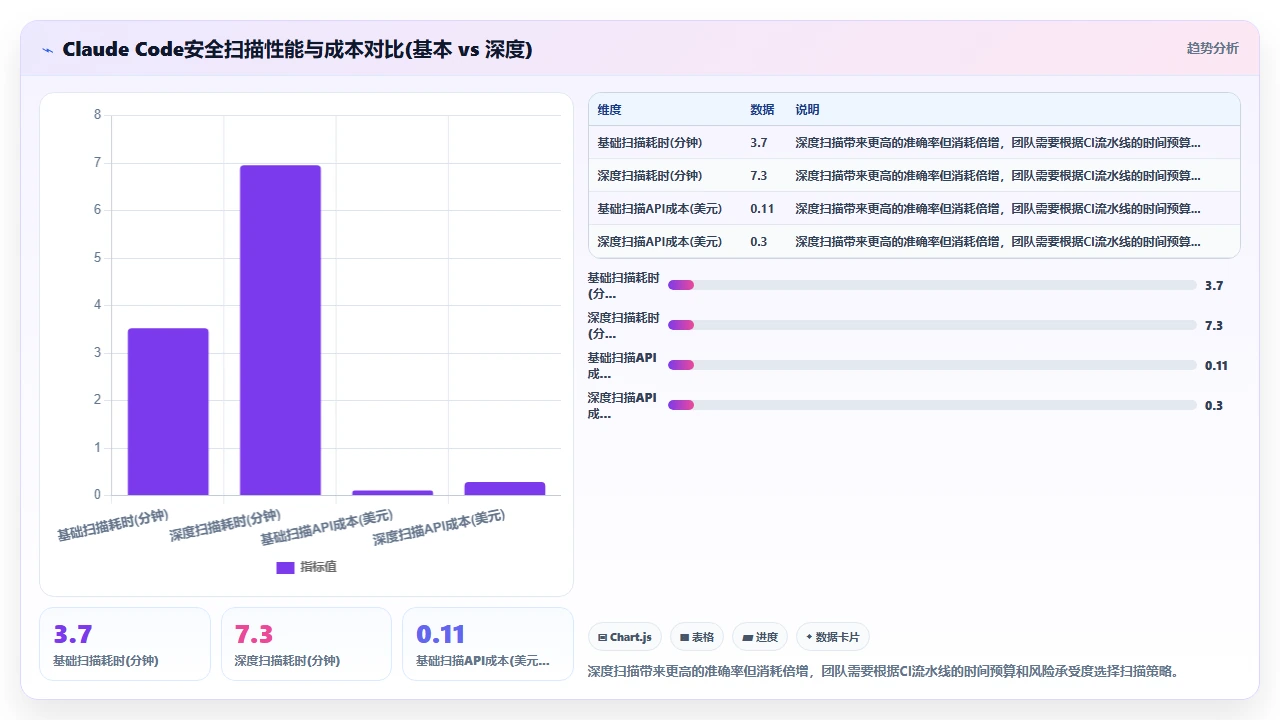Click the 表格 tag chip
The height and width of the screenshot is (720, 1280).
(697, 637)
